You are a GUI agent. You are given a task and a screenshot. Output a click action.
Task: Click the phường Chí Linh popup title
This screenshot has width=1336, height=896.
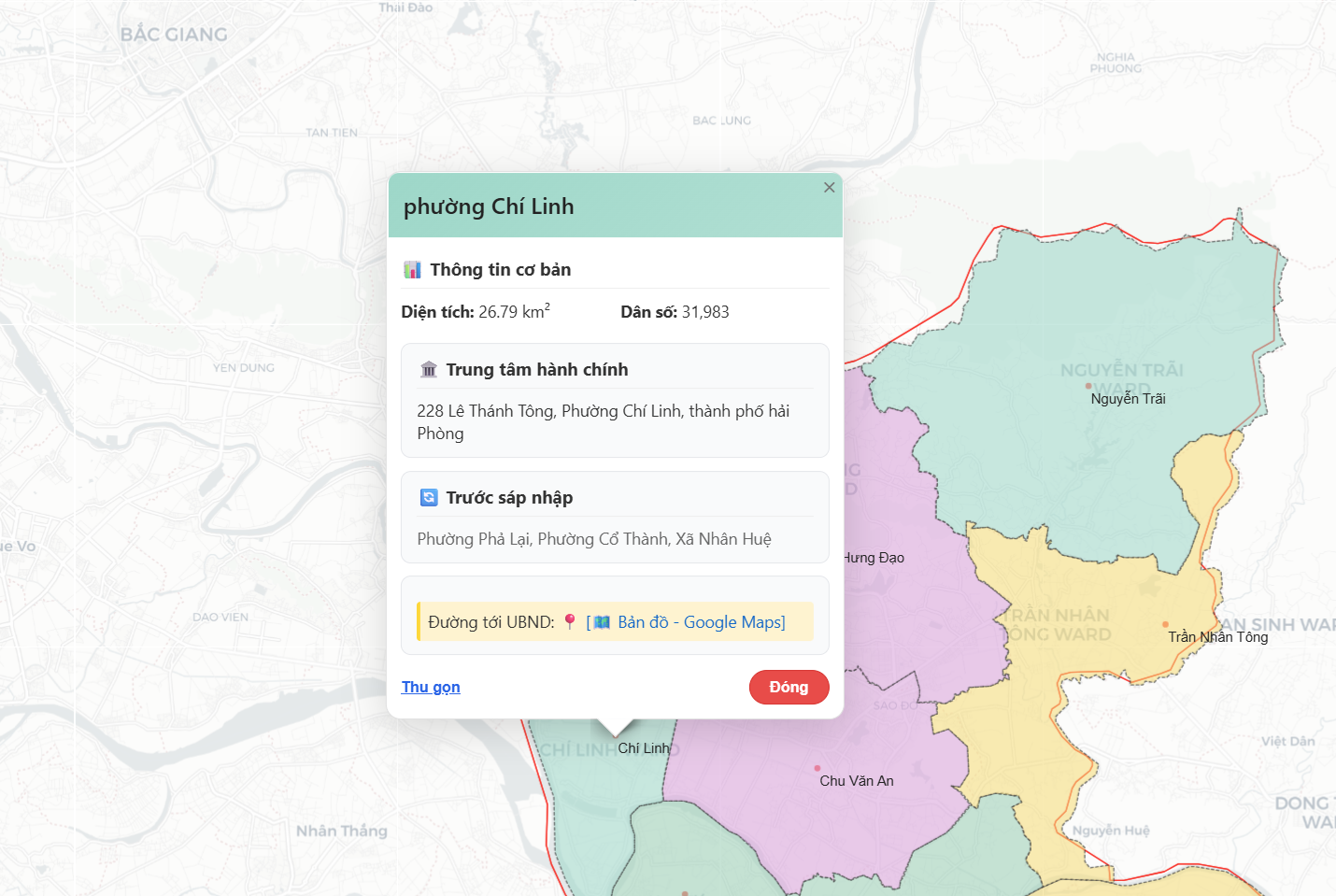[x=489, y=206]
